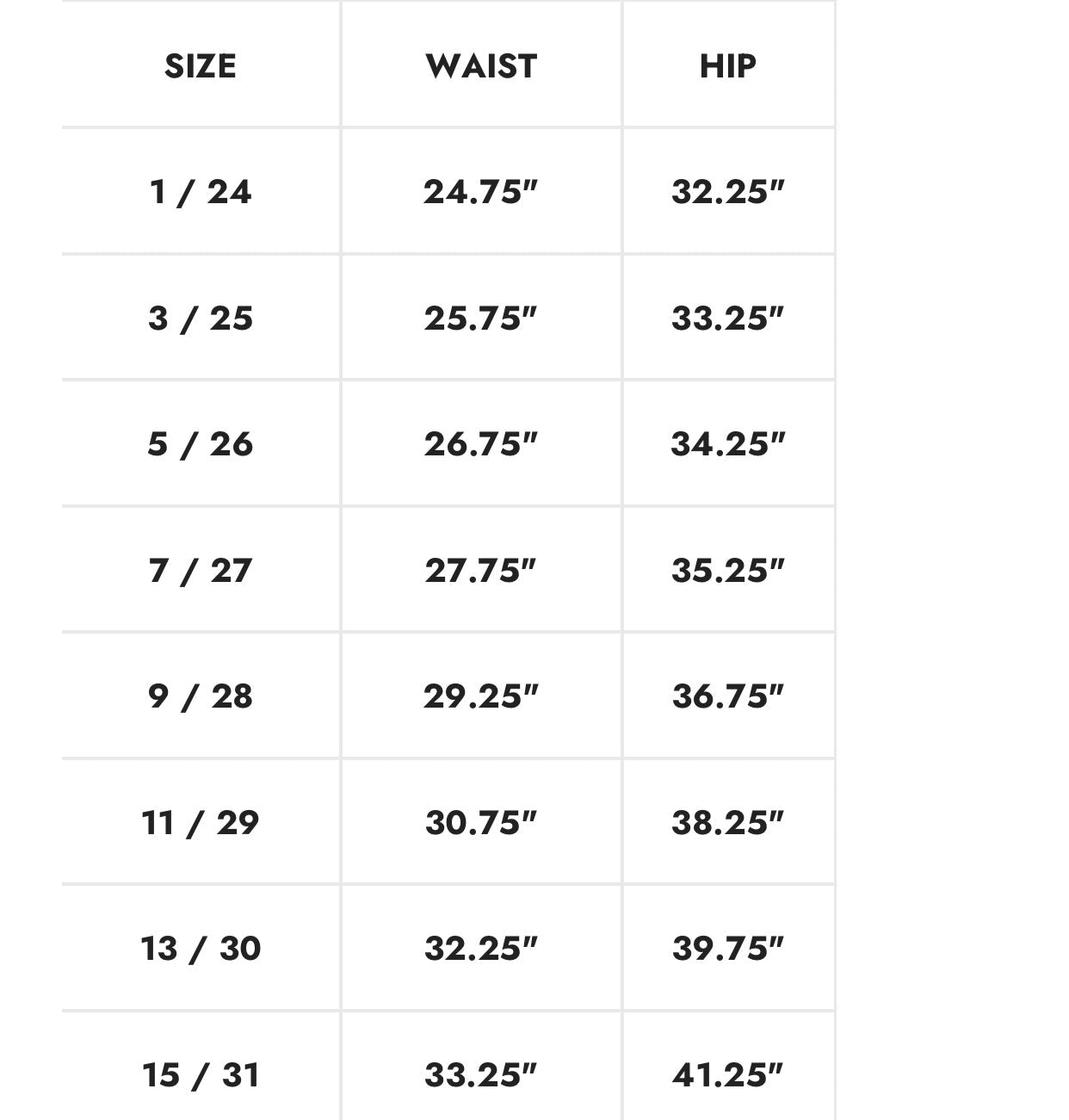Click the WAIST column header
The image size is (1069, 1120).
click(x=481, y=66)
